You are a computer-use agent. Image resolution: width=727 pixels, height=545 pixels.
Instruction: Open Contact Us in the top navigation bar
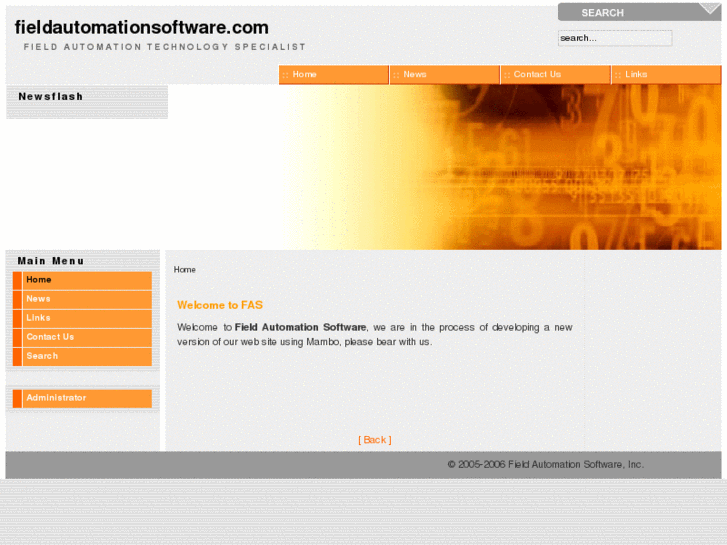[x=555, y=75]
